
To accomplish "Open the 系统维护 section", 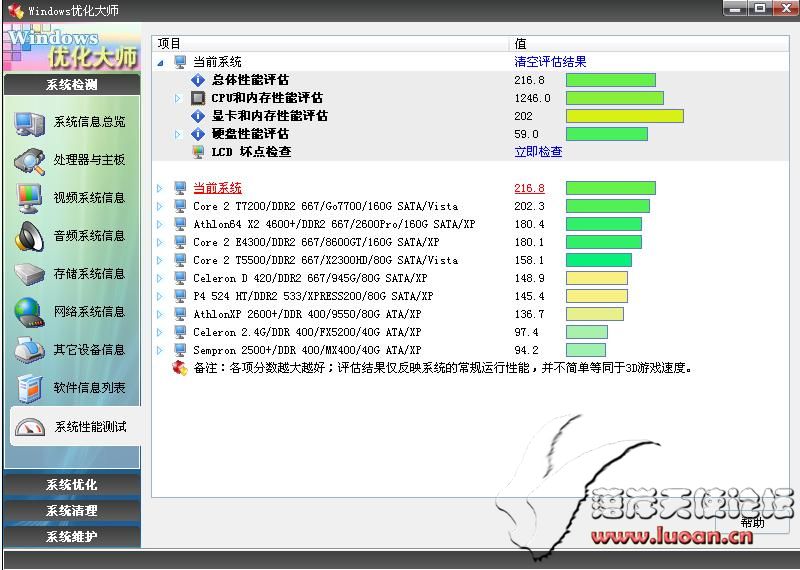I will (x=72, y=536).
